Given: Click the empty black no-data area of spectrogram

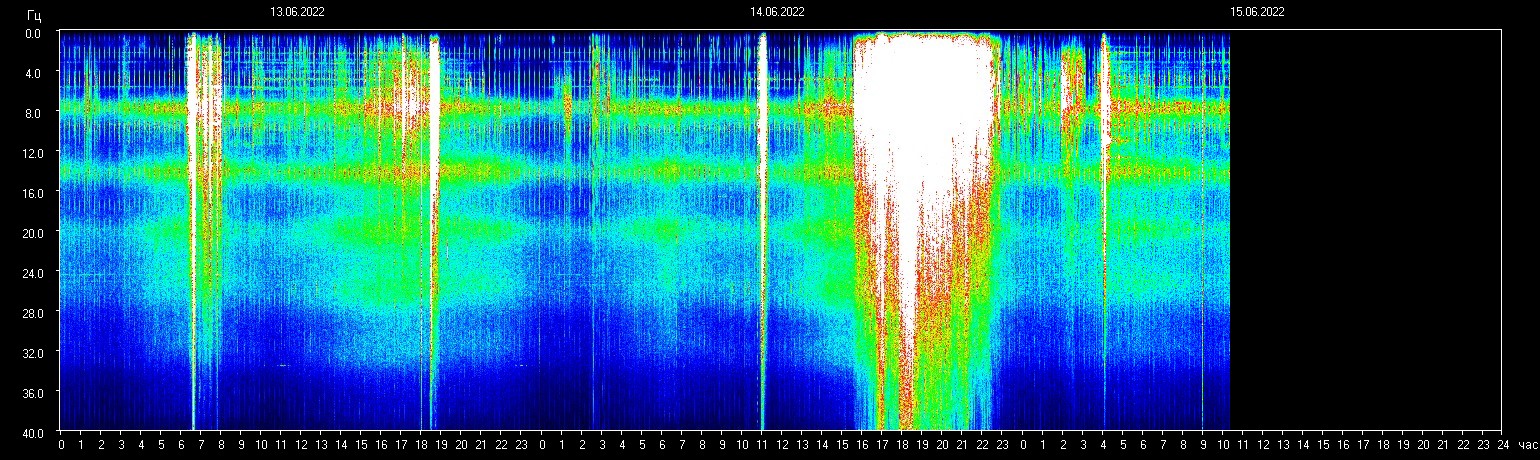Looking at the screenshot, I should pos(1365,230).
